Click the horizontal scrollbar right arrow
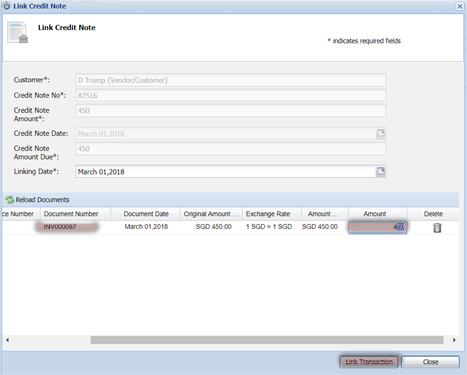467x375 pixels. tap(454, 340)
